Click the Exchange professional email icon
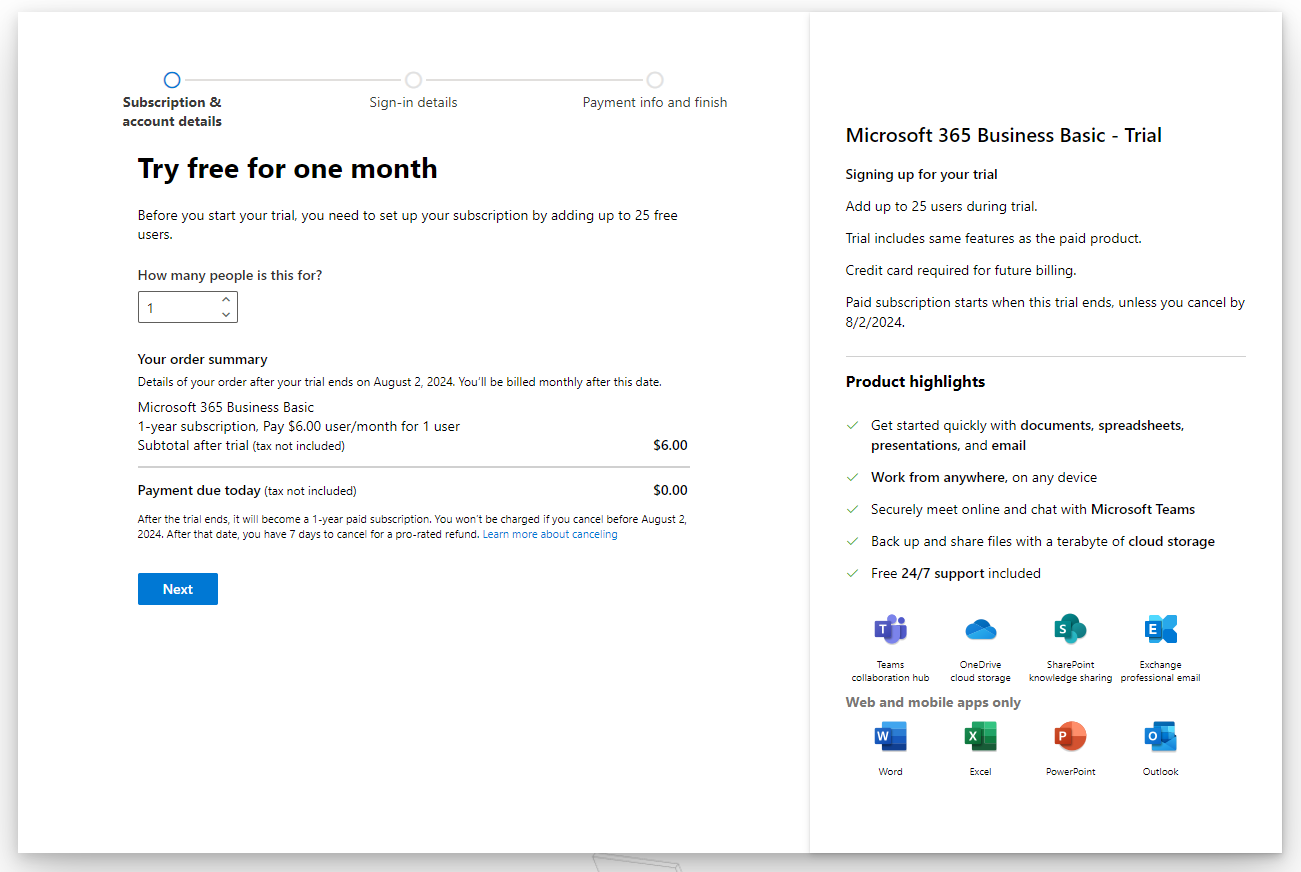Image resolution: width=1301 pixels, height=872 pixels. [x=1160, y=629]
